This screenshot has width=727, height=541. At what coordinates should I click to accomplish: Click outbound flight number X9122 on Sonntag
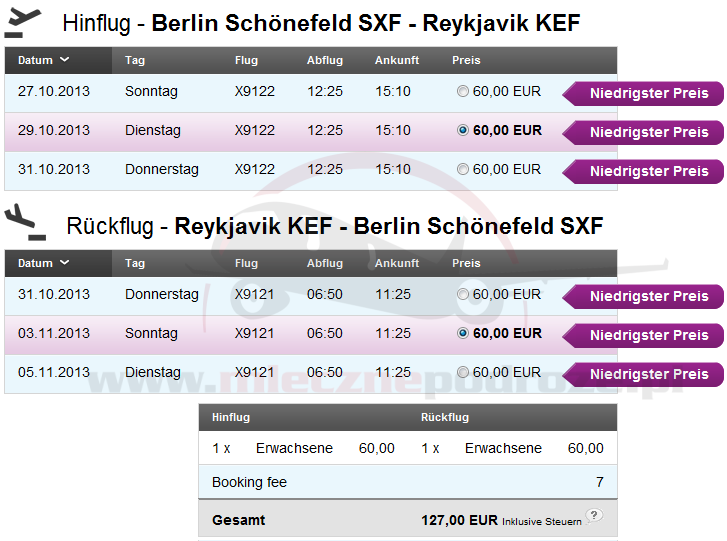coord(254,92)
